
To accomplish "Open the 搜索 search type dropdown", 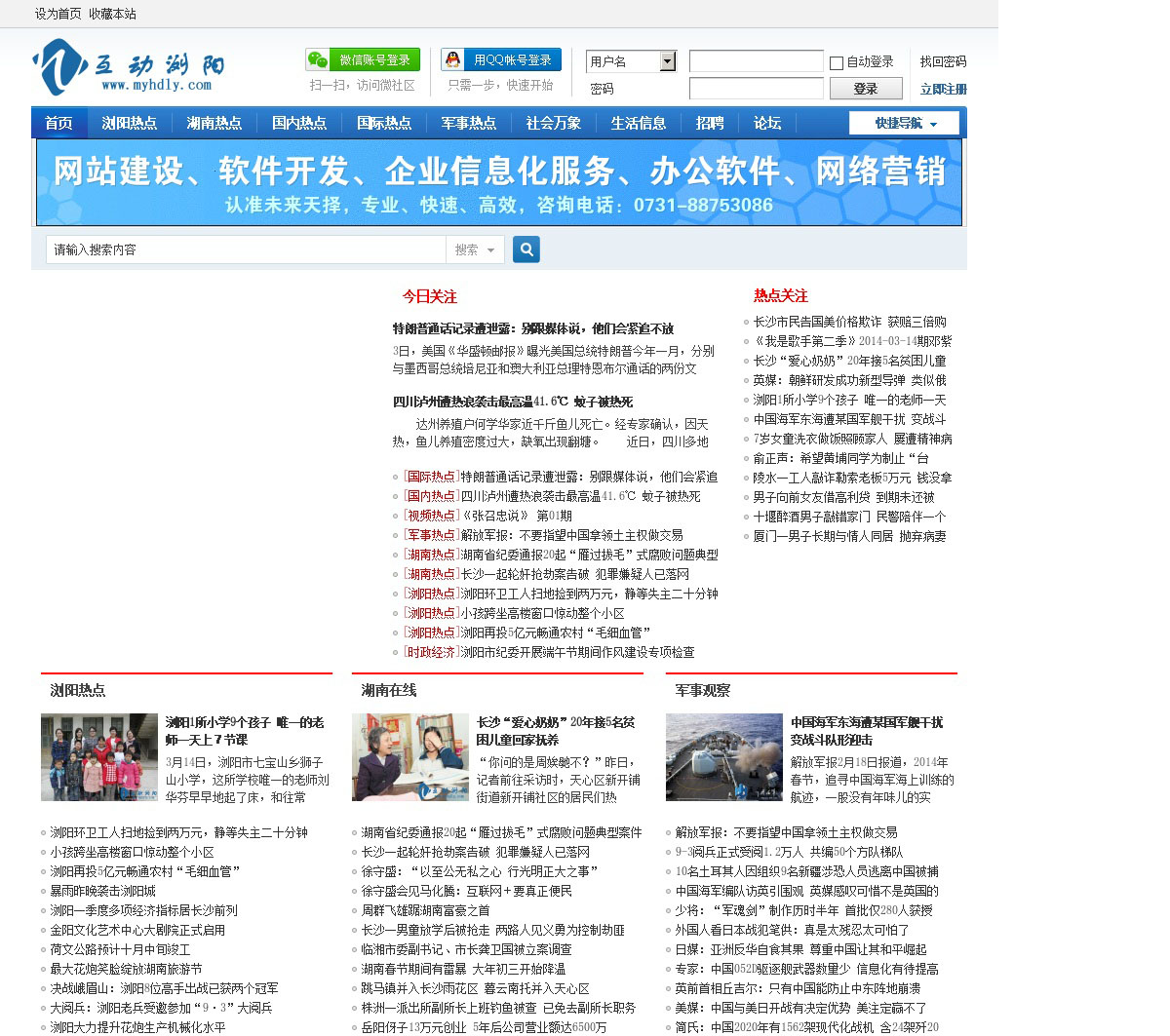I will pos(475,250).
